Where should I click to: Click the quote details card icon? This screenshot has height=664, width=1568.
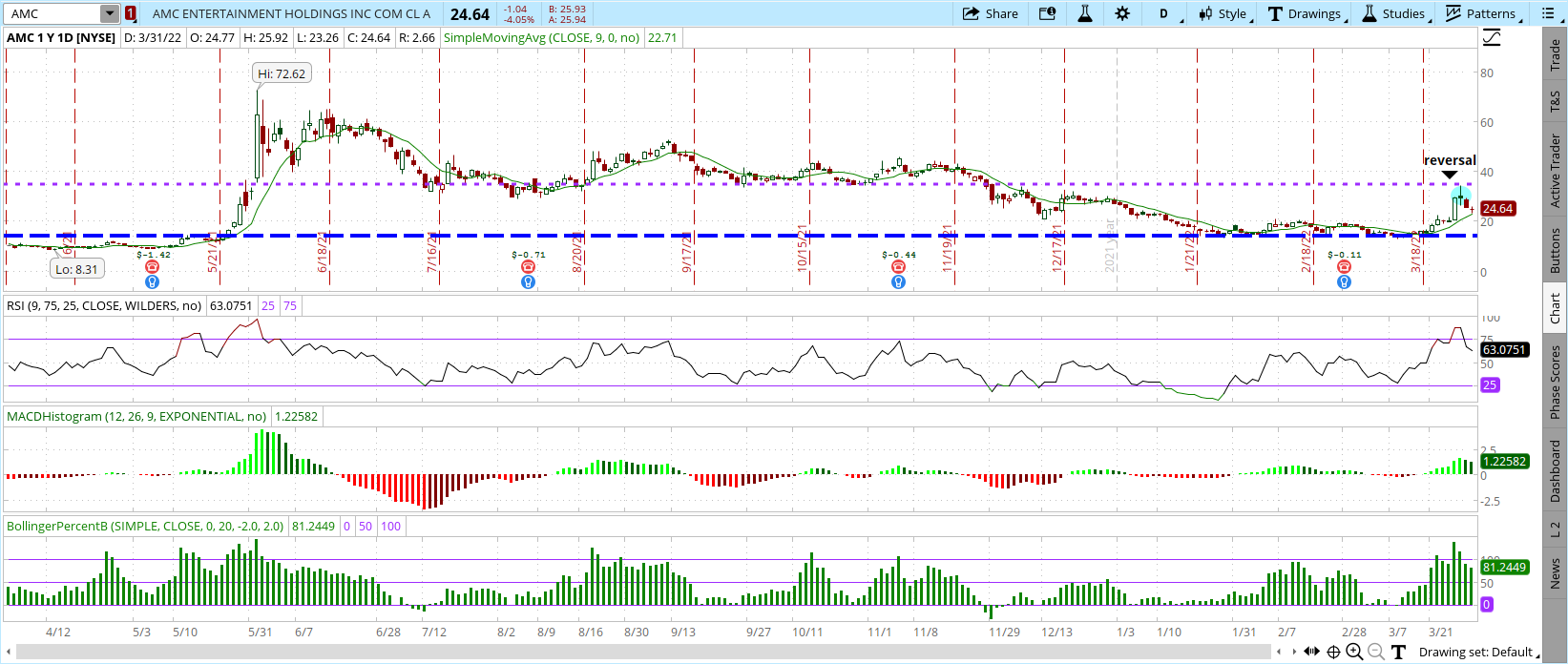pos(1047,13)
